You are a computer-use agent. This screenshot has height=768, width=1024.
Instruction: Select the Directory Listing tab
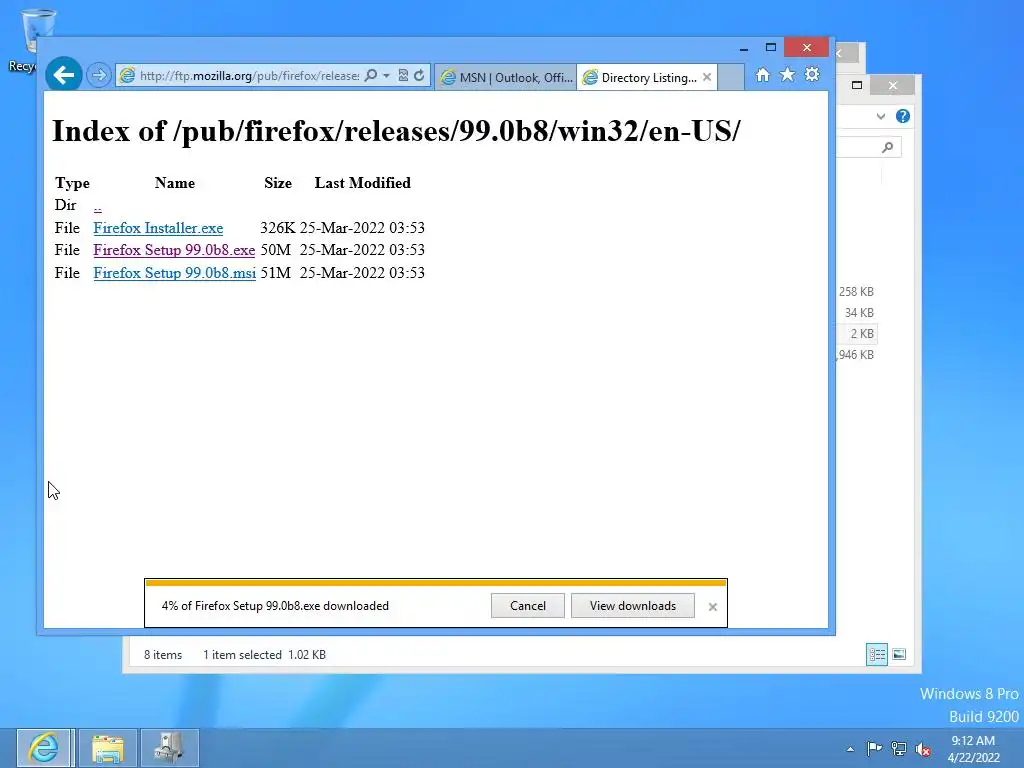coord(640,78)
